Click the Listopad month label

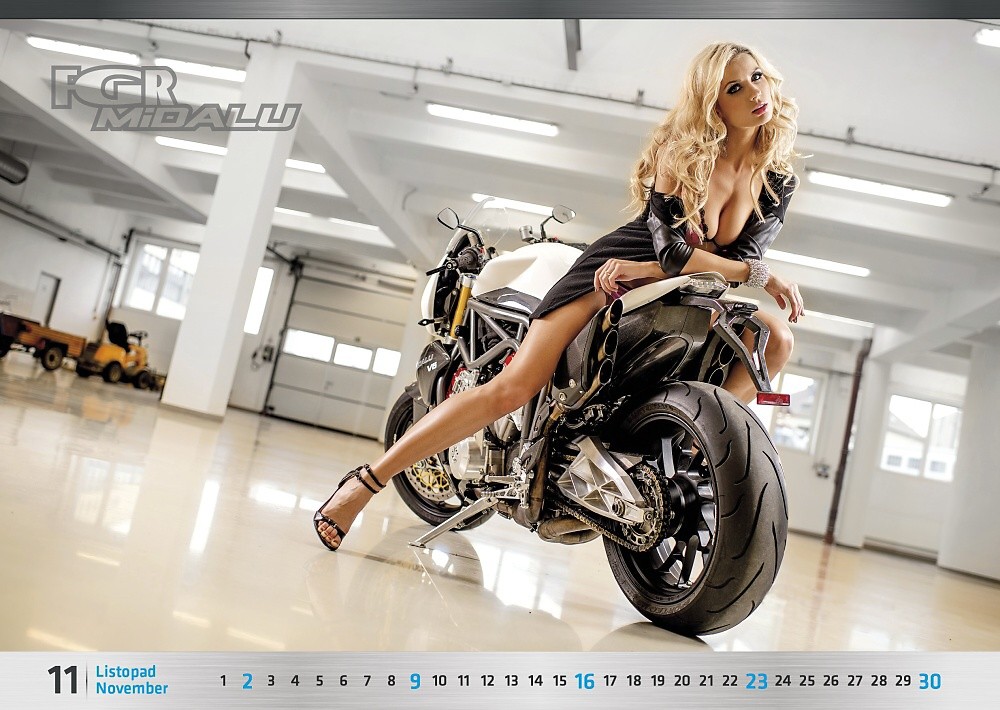pyautogui.click(x=126, y=672)
